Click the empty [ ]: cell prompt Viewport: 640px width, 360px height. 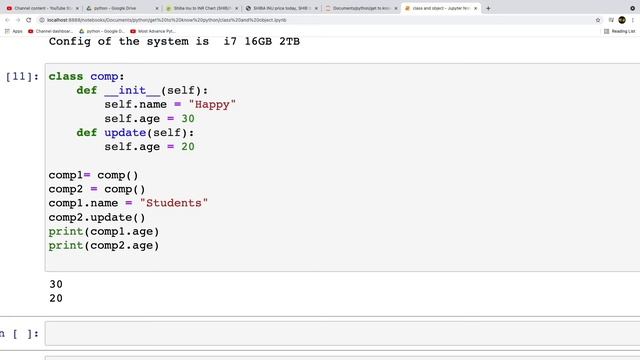[20, 333]
